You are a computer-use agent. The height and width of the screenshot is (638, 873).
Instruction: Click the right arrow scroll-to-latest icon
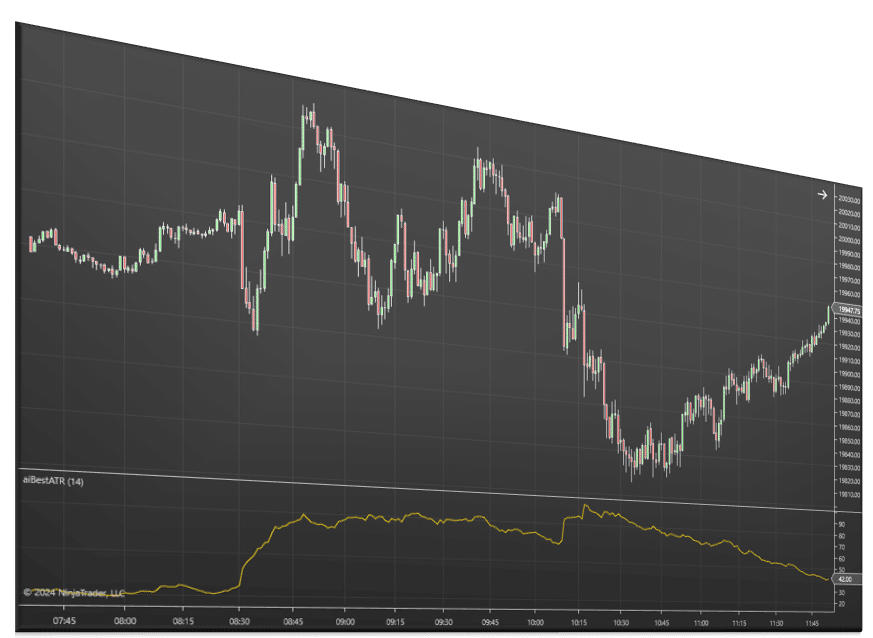822,195
